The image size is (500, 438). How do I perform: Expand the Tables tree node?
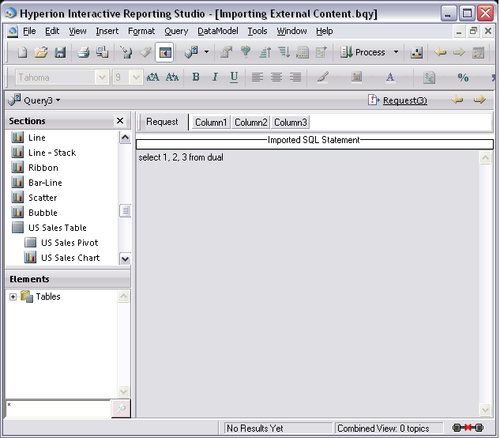[x=13, y=297]
